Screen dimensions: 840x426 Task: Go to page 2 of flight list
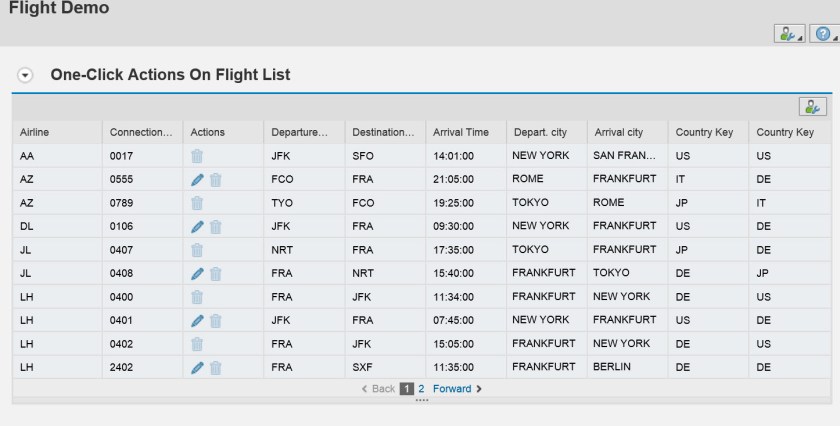(x=422, y=389)
